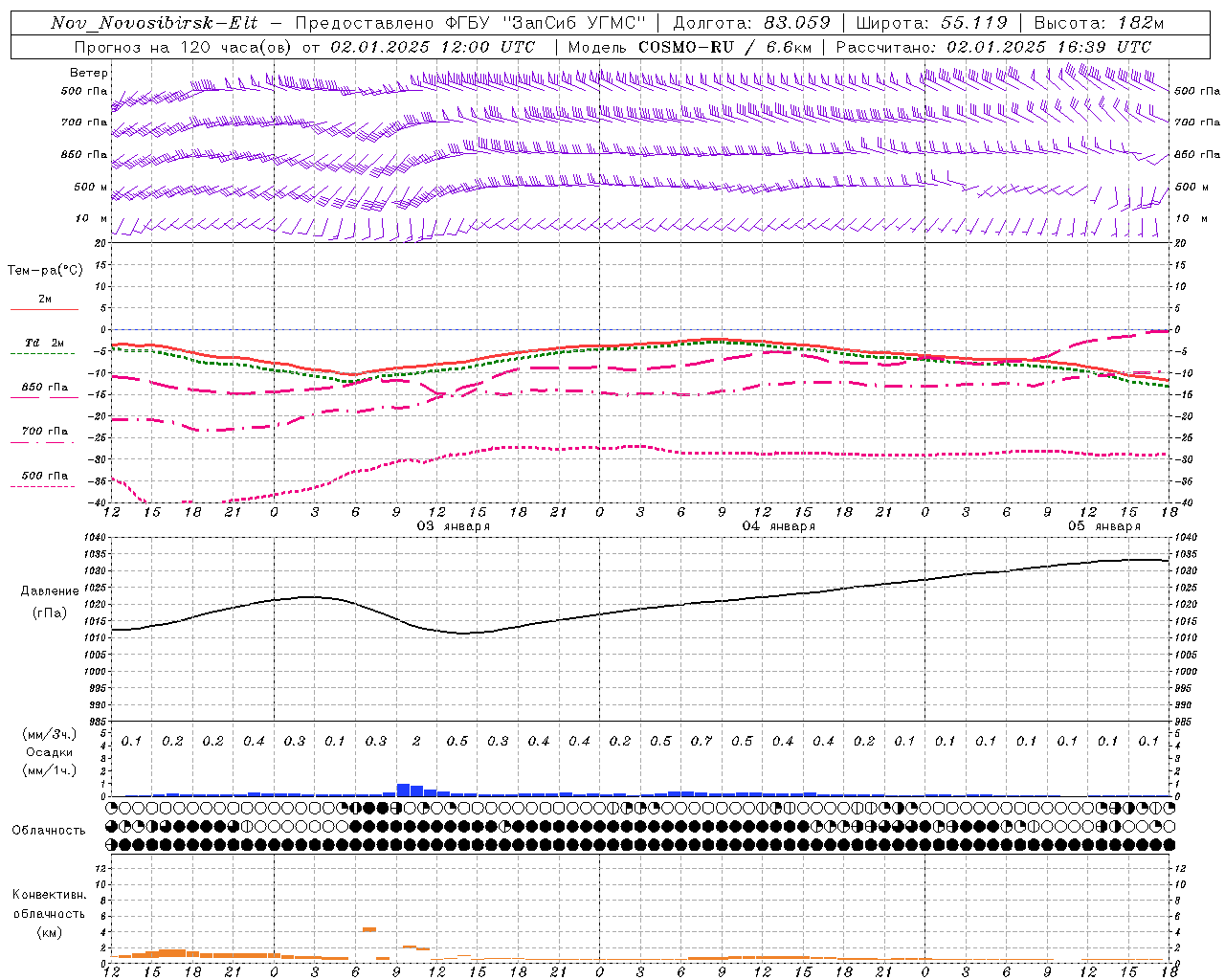Click the tallest blue hourly precipitation bar
1225x980 pixels.
[x=403, y=790]
